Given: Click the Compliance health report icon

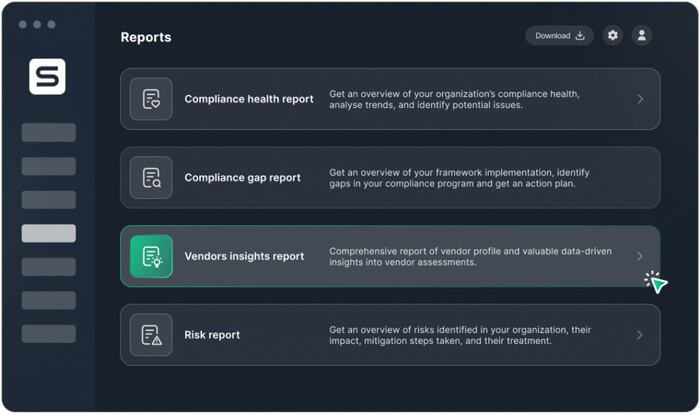Looking at the screenshot, I should pos(151,99).
